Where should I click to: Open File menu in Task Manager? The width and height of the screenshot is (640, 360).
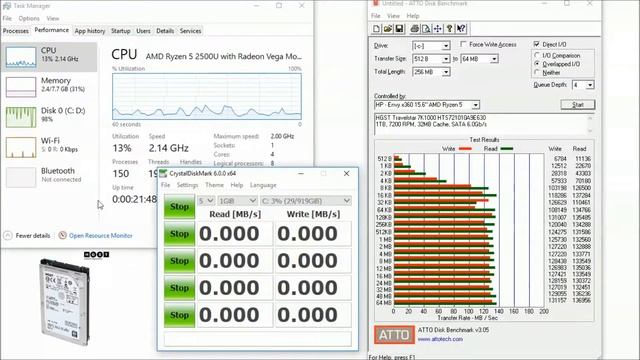click(x=7, y=18)
